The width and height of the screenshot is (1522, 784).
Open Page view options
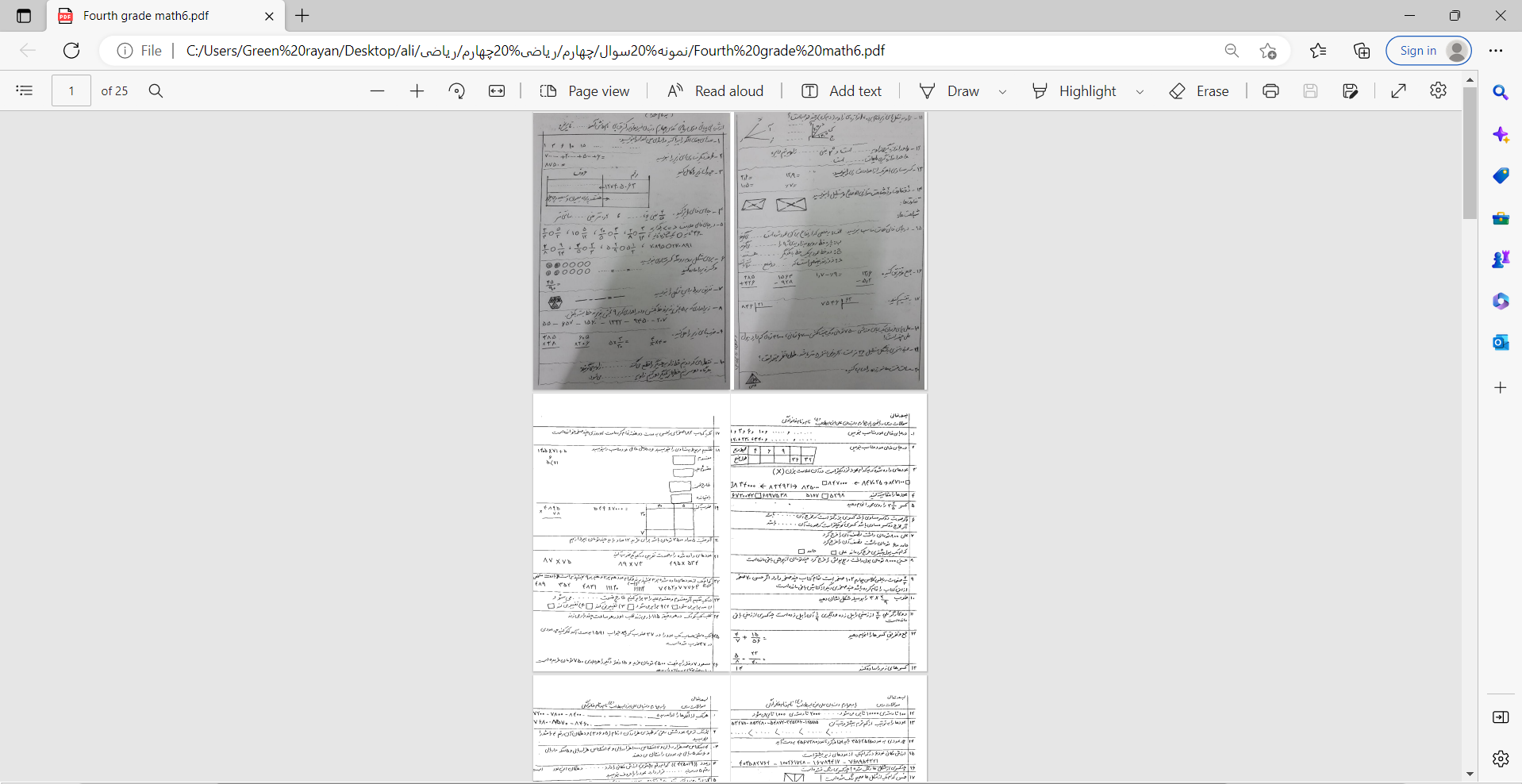(x=585, y=91)
